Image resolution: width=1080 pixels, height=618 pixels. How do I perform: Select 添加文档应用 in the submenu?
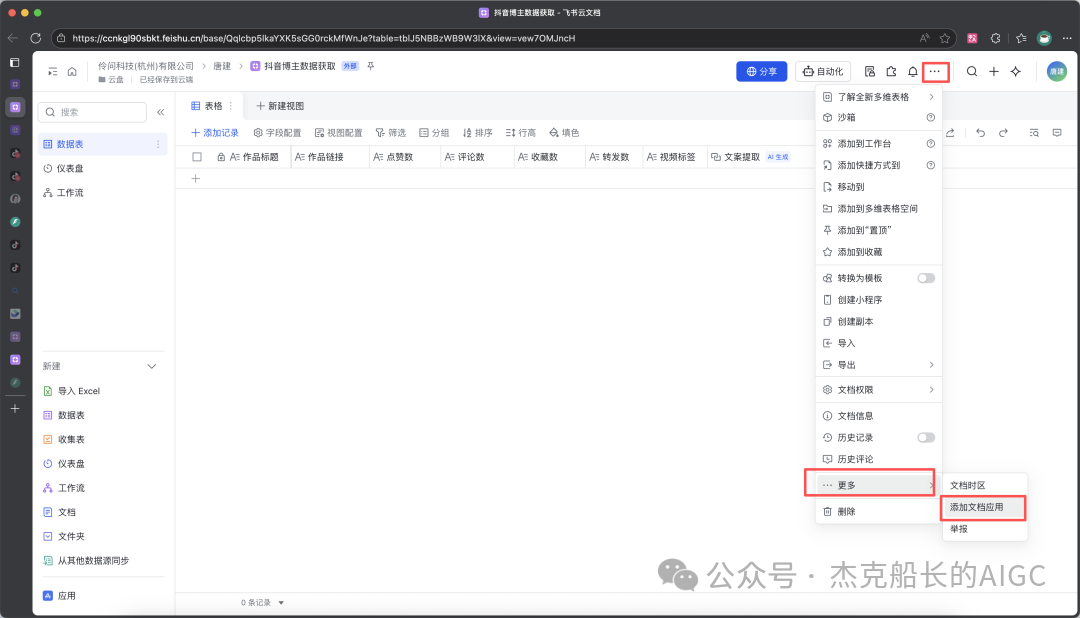tap(984, 507)
